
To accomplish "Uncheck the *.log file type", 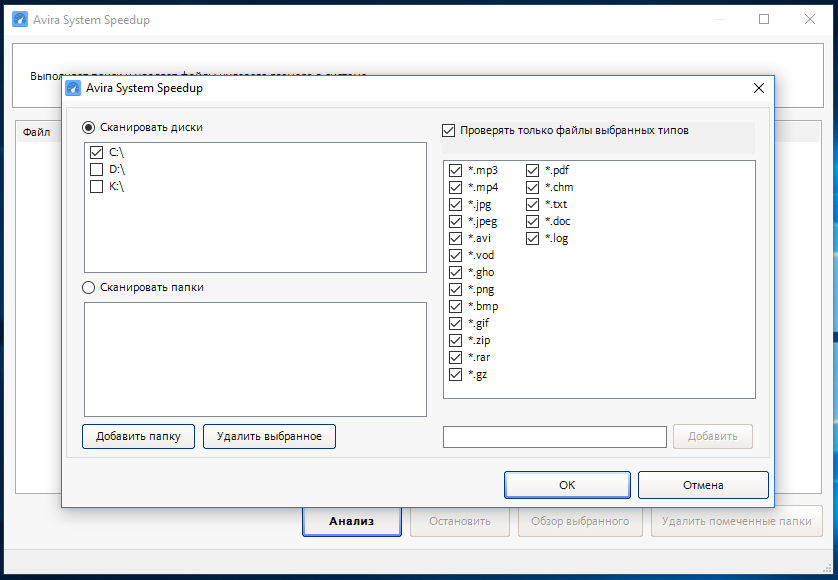I will [x=532, y=238].
